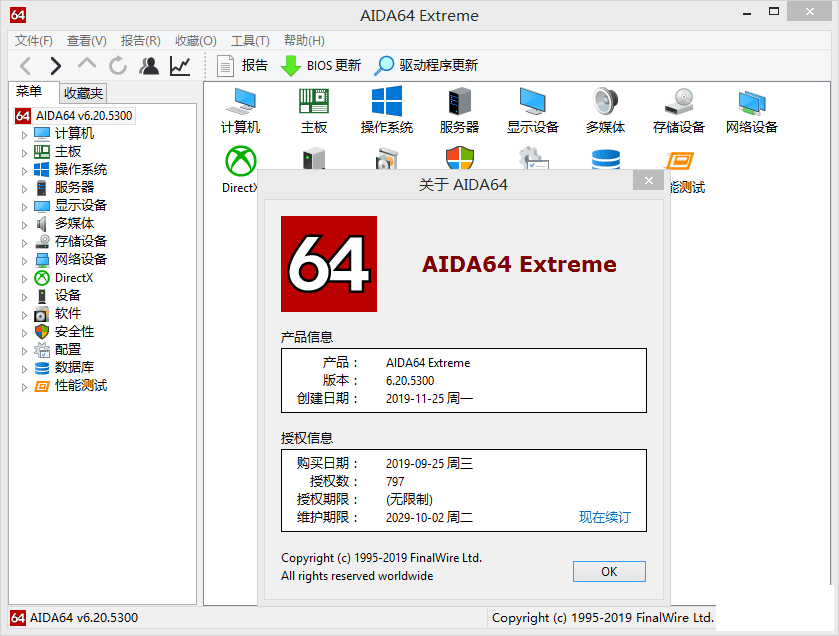Open 网络设备 icon in main pane
Image resolution: width=839 pixels, height=636 pixels.
click(x=752, y=111)
